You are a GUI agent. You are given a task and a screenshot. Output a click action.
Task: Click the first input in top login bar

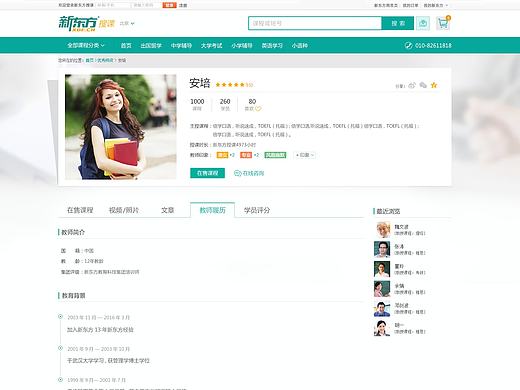coord(113,5)
